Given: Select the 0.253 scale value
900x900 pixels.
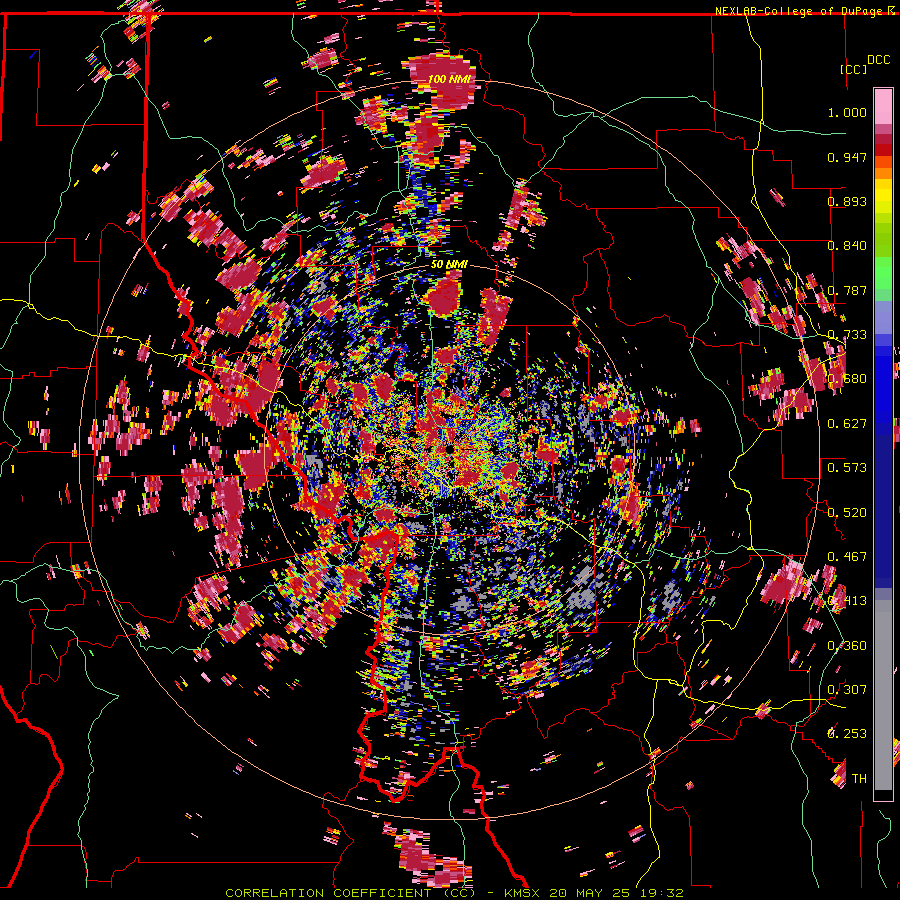Looking at the screenshot, I should coord(847,734).
